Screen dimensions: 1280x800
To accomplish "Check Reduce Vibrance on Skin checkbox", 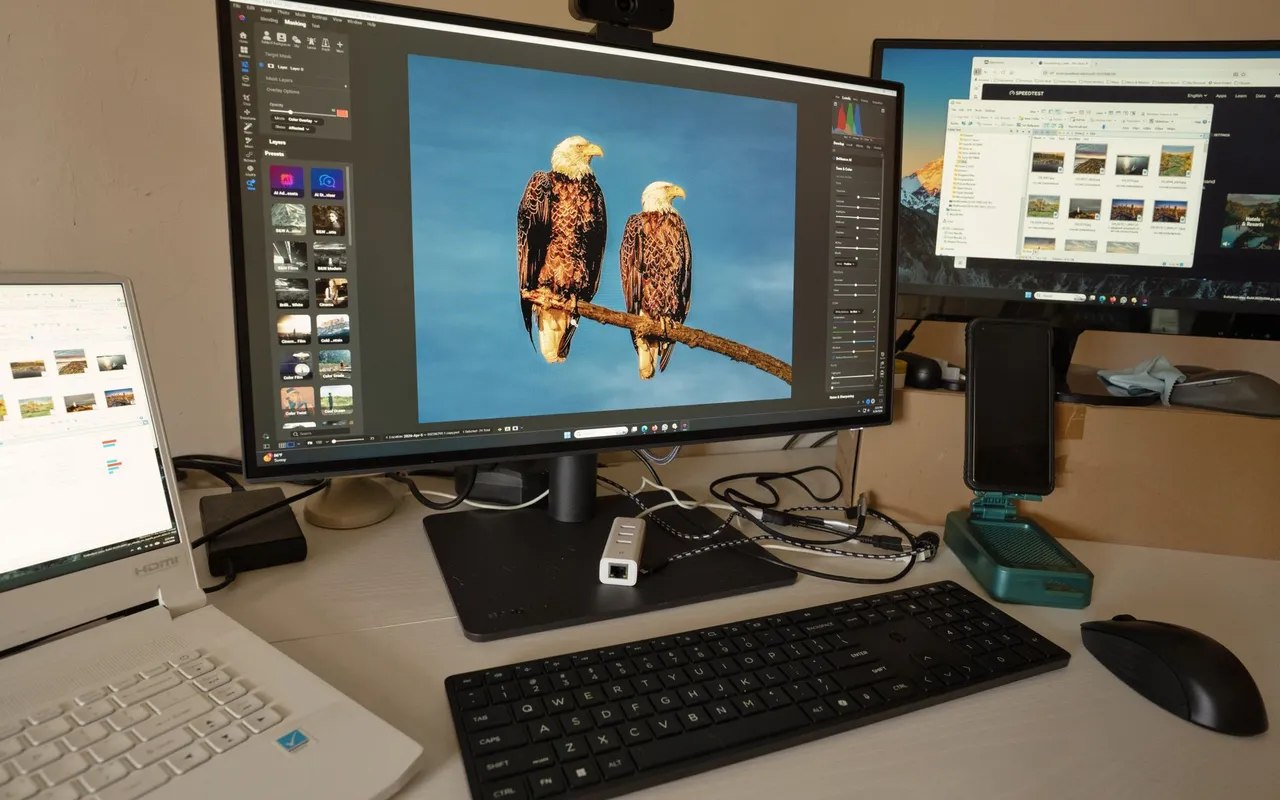I will 833,357.
